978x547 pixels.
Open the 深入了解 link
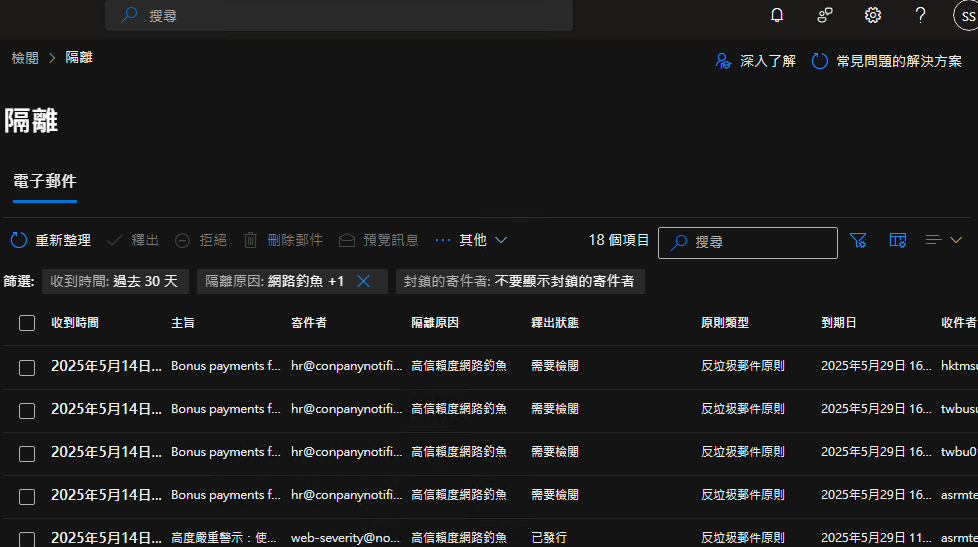point(756,61)
